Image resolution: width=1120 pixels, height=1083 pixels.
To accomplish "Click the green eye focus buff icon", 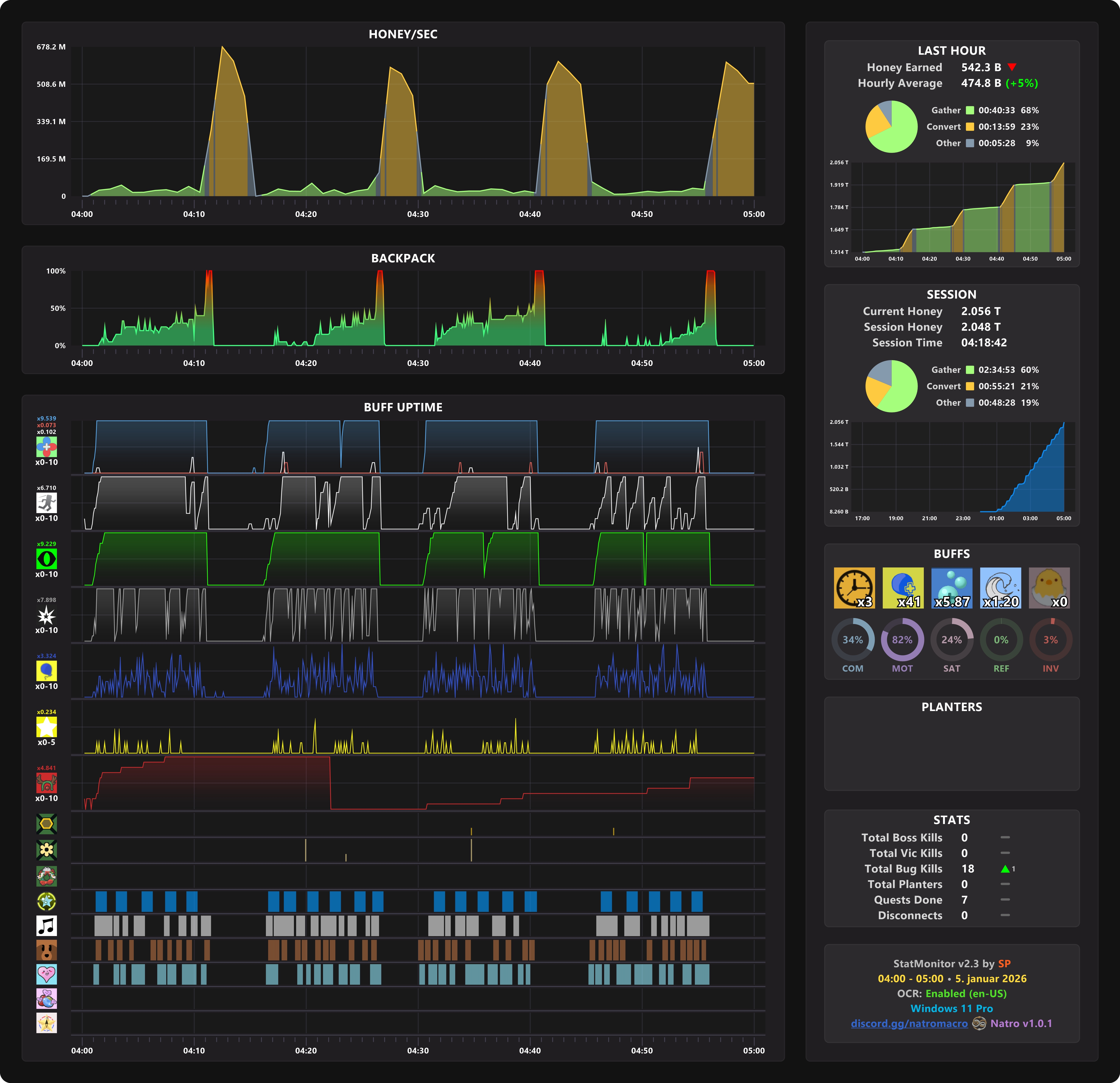I will 46,558.
